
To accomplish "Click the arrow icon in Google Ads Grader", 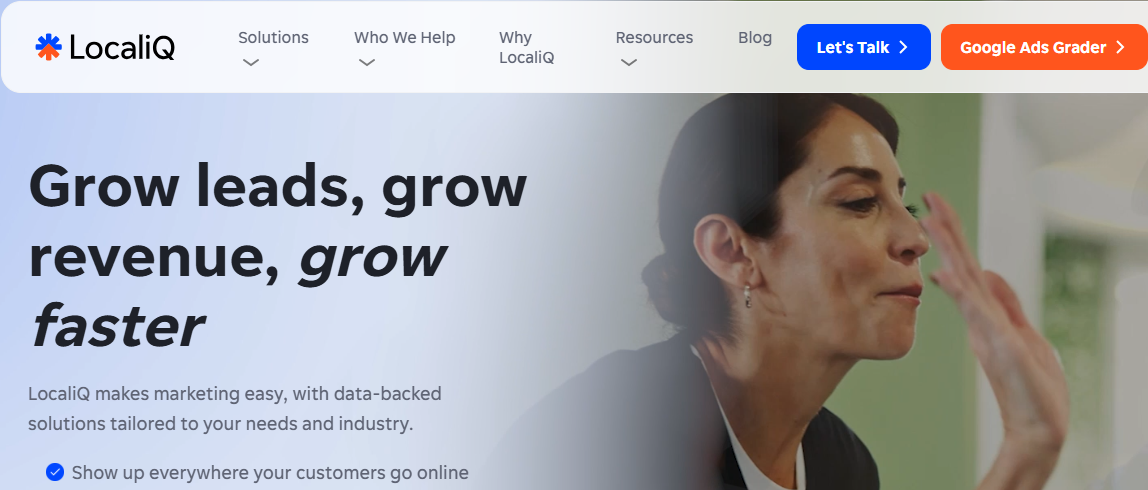I will click(x=1119, y=48).
